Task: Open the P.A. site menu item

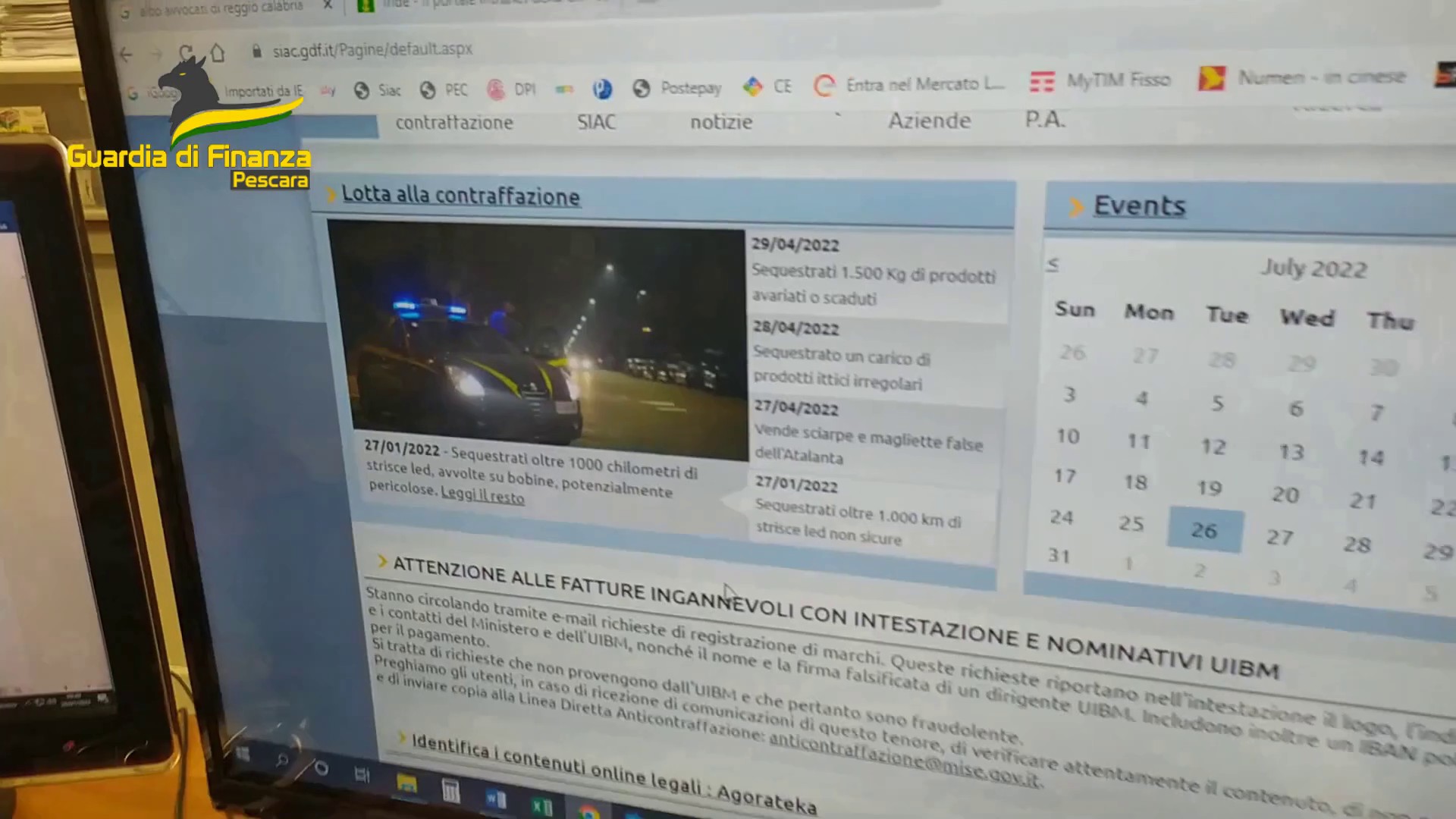Action: point(1045,120)
